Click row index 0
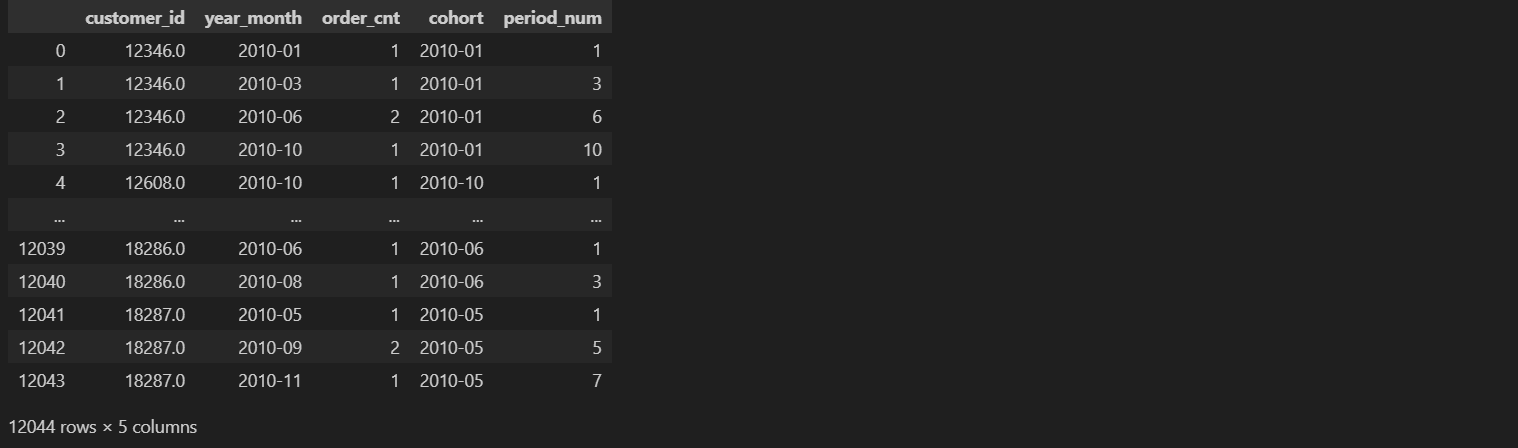Screen dimensions: 1518x448 (x=60, y=50)
